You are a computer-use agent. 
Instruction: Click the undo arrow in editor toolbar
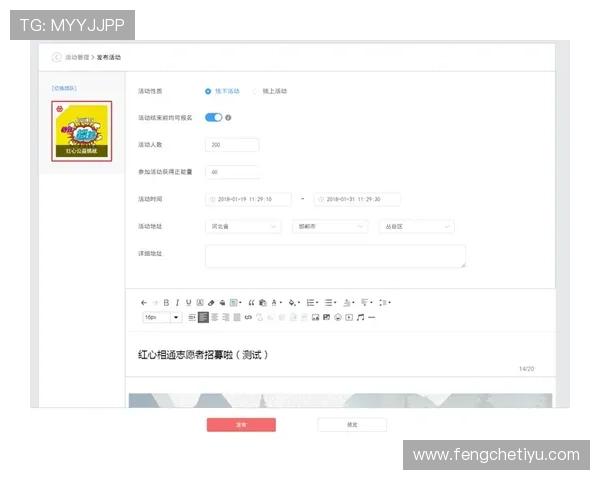click(143, 303)
